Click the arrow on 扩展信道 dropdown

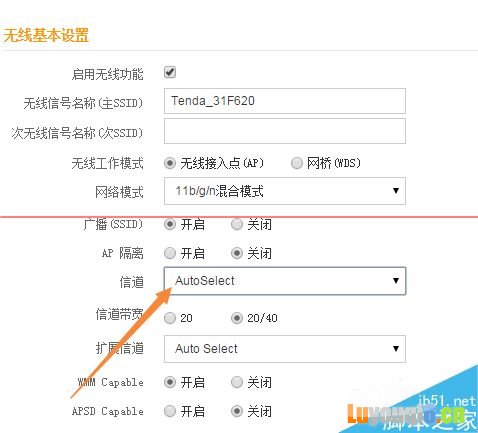pyautogui.click(x=396, y=349)
